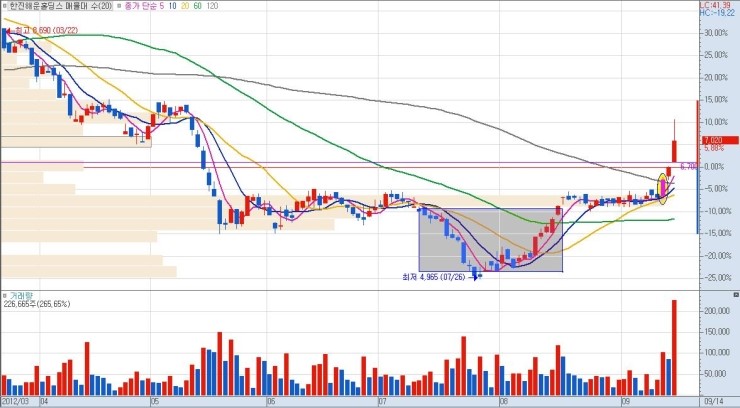The height and width of the screenshot is (408, 740).
Task: Toggle the 20-day moving average legend
Action: tap(198, 6)
